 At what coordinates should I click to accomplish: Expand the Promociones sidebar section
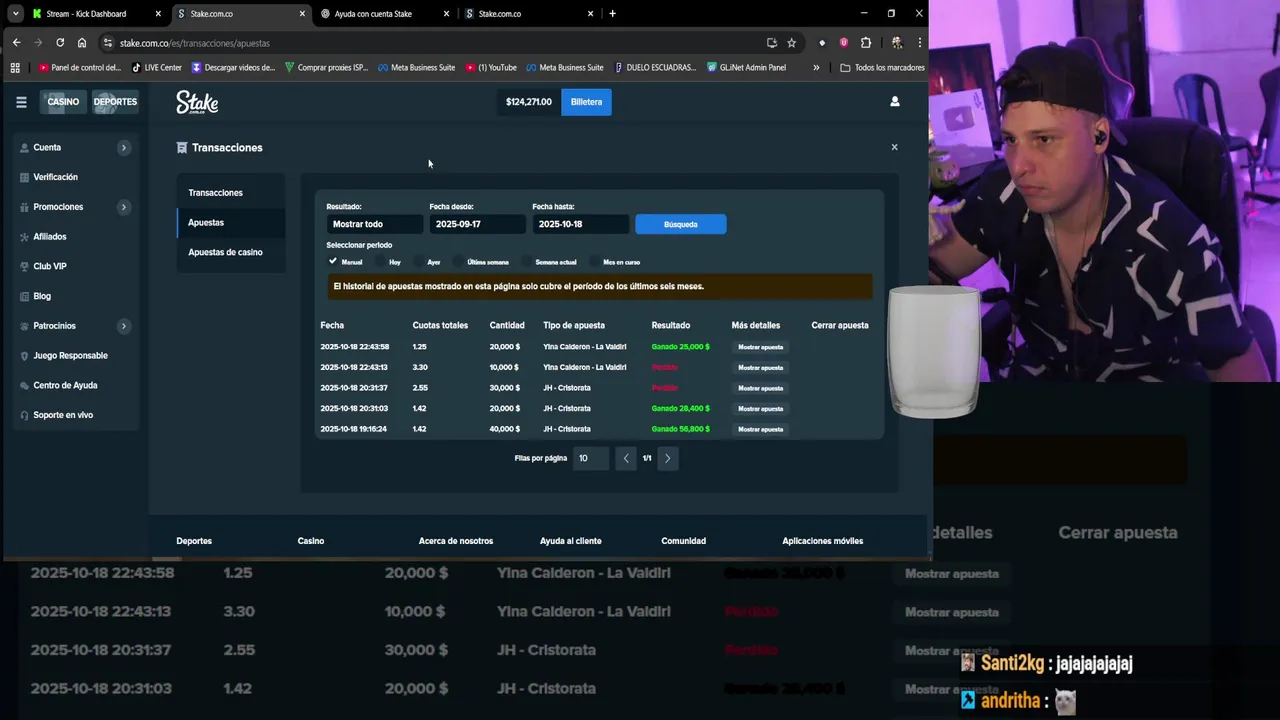tap(124, 207)
